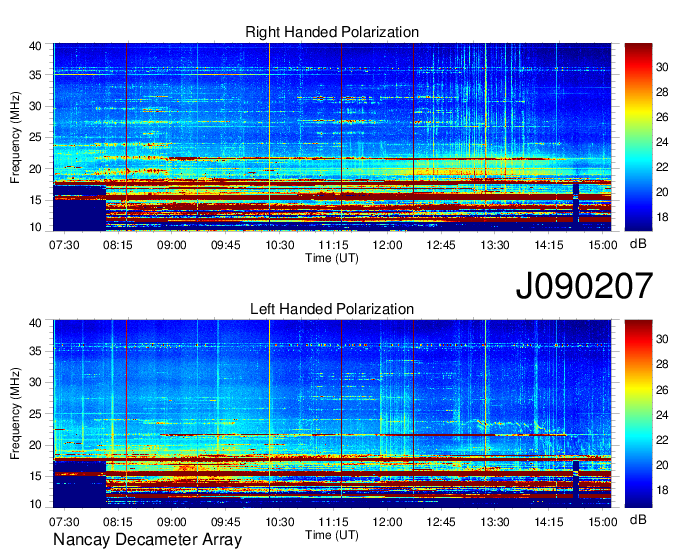Click the 07:30 time tick of Left Handed plot

click(x=64, y=522)
